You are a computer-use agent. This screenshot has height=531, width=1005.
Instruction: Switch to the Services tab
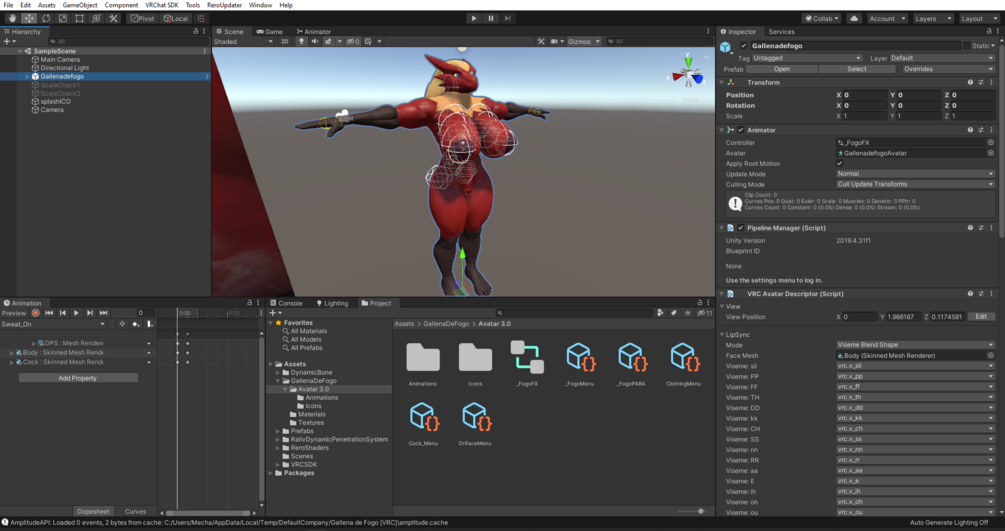pos(781,31)
